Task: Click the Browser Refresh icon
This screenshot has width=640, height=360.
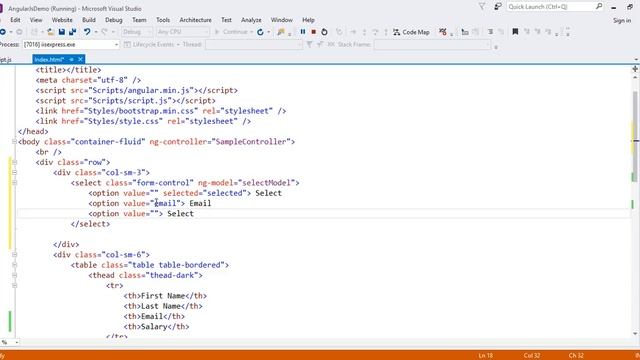Action: point(260,32)
